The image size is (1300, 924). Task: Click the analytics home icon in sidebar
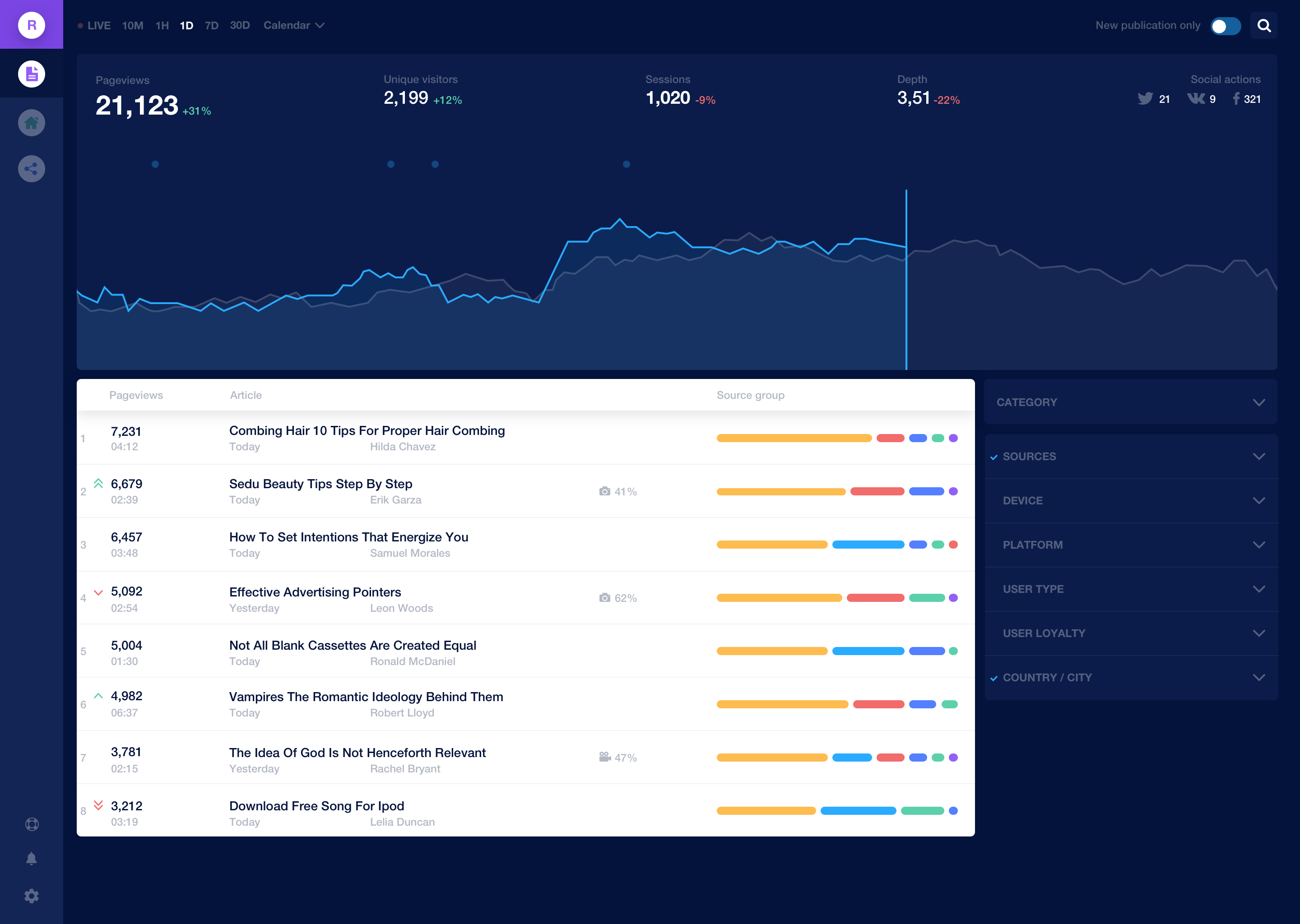31,122
